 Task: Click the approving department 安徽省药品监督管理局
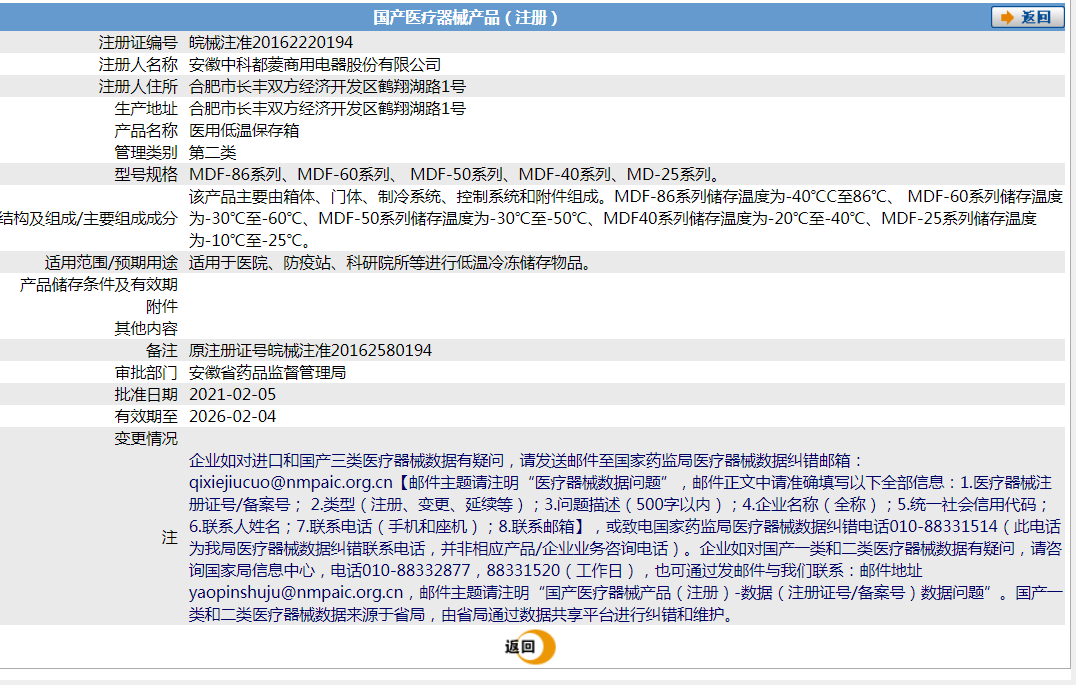click(268, 372)
